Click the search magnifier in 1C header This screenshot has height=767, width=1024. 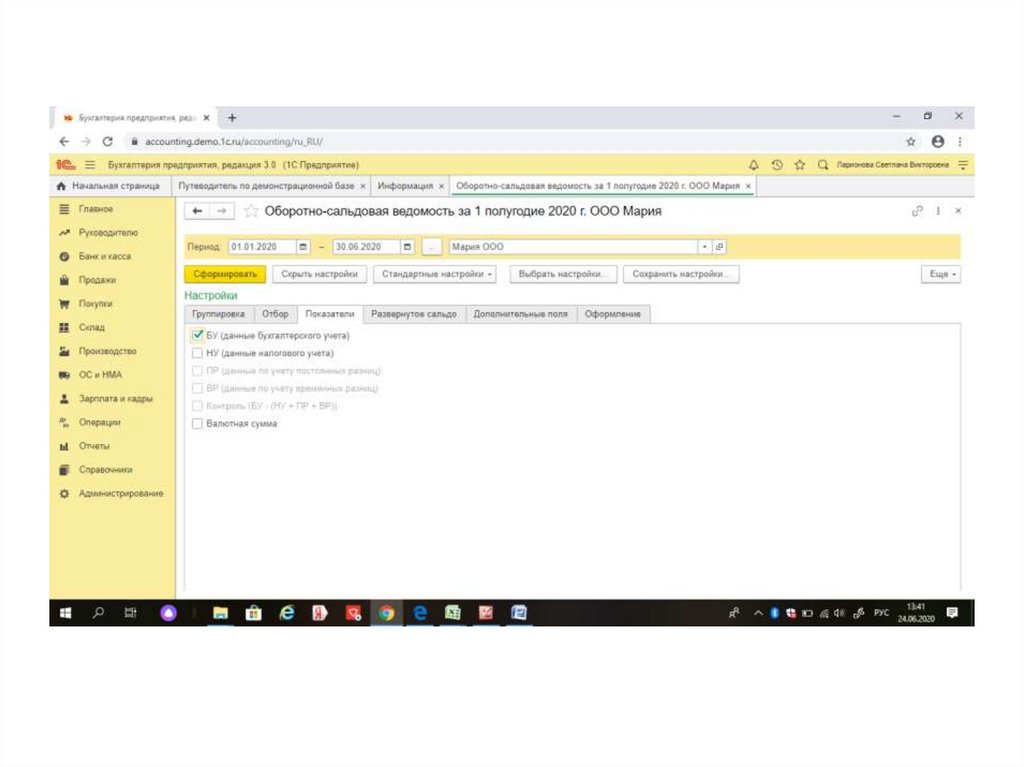coord(823,165)
